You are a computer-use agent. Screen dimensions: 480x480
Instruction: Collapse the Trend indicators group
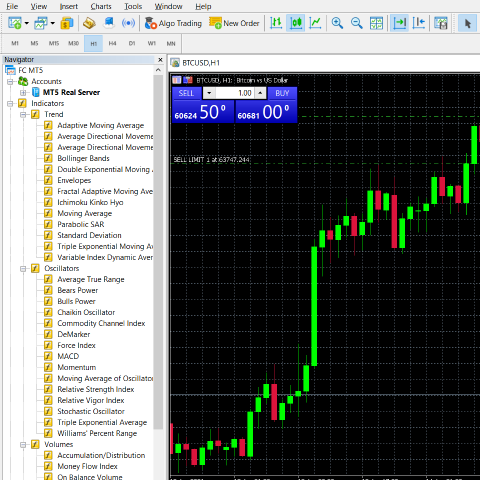[x=23, y=114]
